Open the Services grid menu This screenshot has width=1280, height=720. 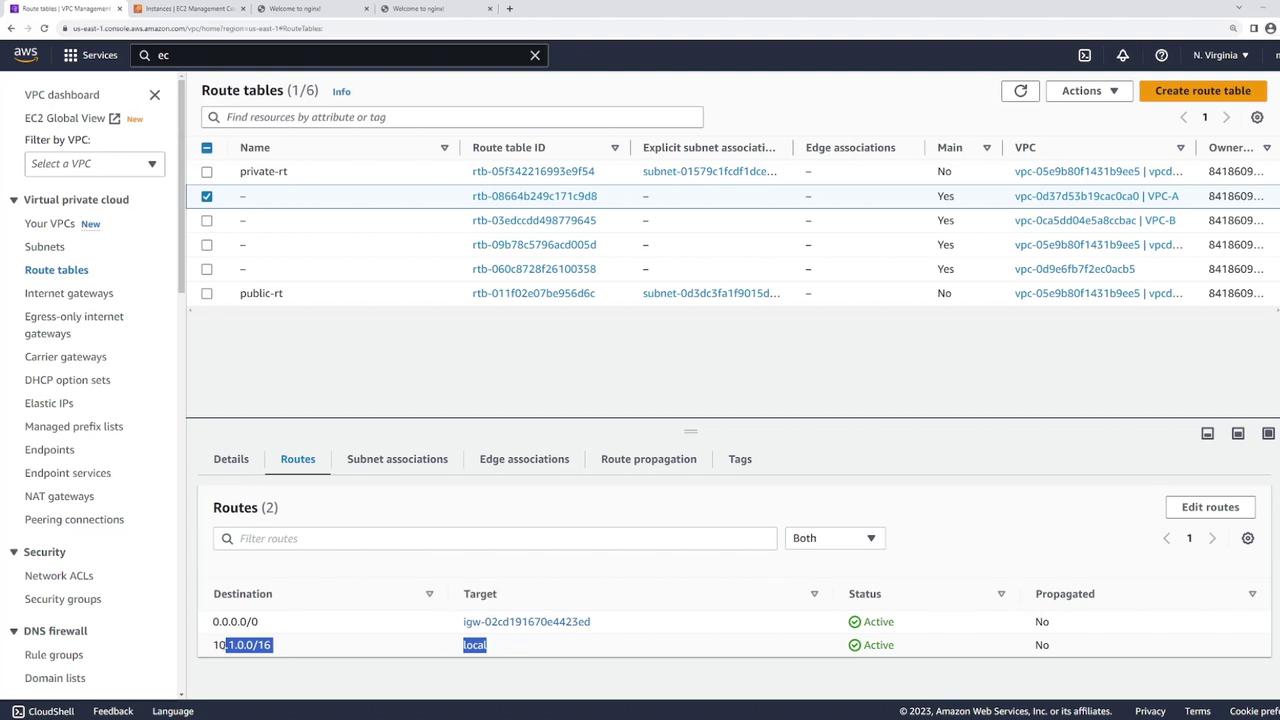(x=90, y=55)
